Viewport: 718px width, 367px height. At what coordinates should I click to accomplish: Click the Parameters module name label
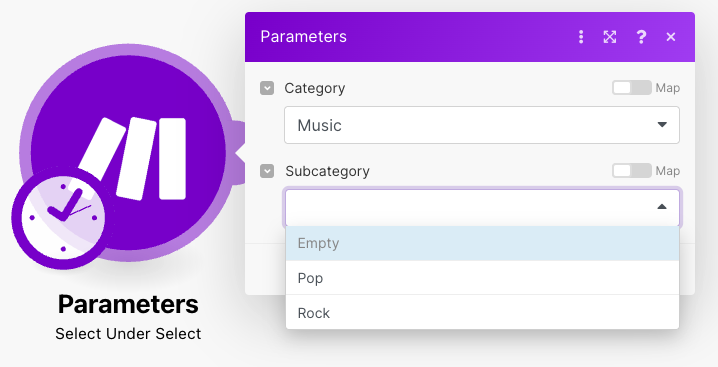[128, 304]
